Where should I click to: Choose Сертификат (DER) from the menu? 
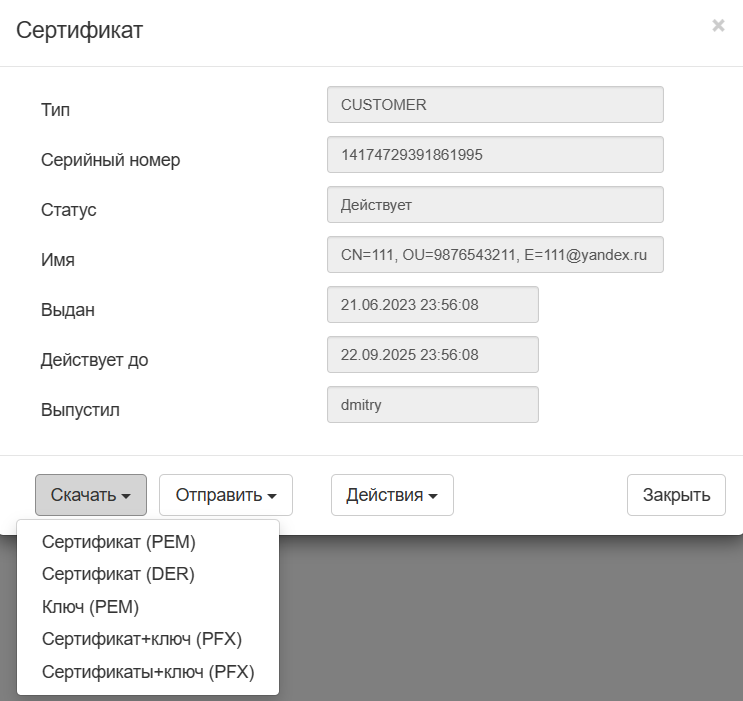point(118,574)
